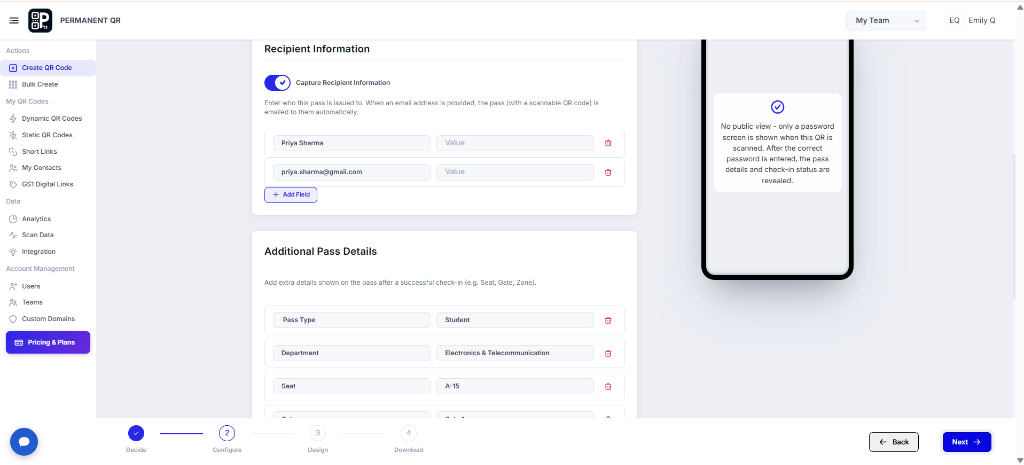The height and width of the screenshot is (465, 1024).
Task: Click the A-15 value field
Action: pos(515,386)
